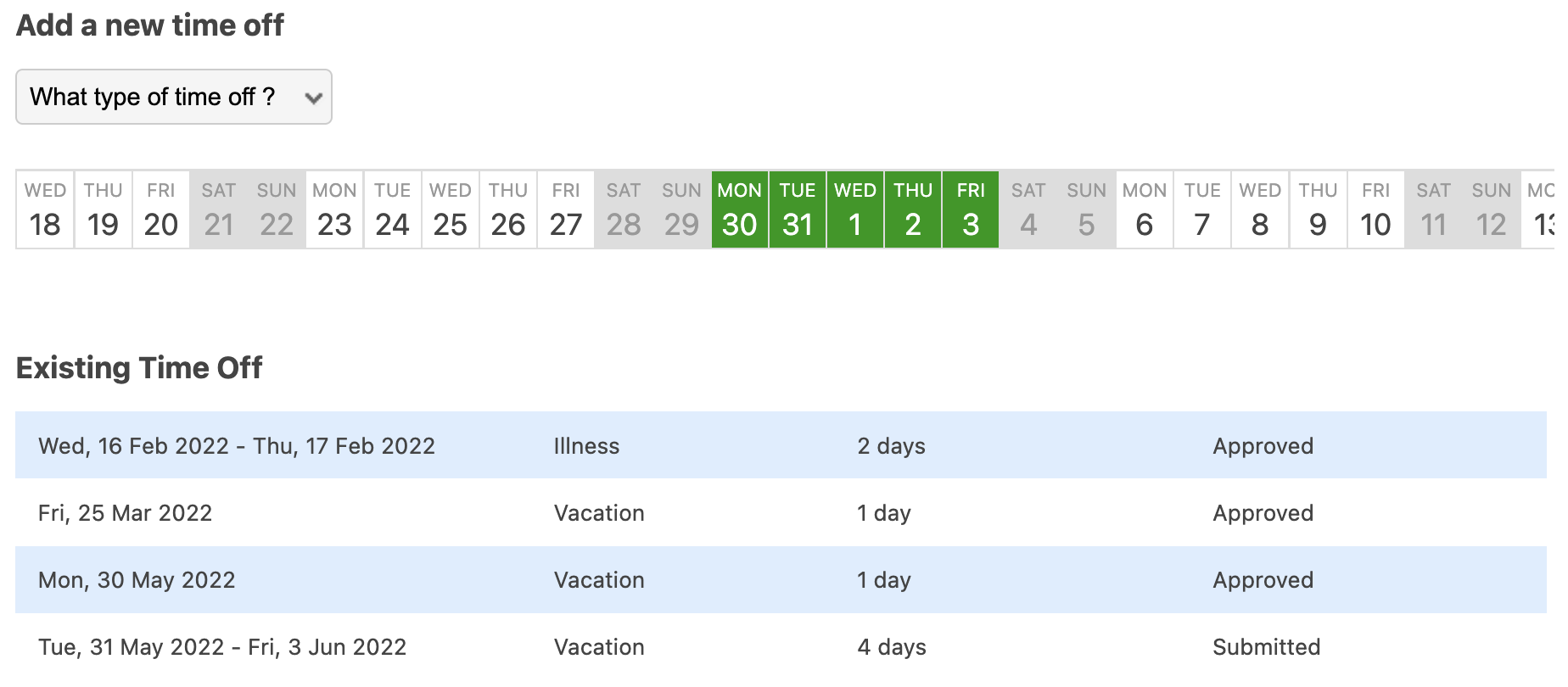This screenshot has width=1568, height=687.
Task: Open the 31 May – 3 Jun vacation entry
Action: (x=222, y=647)
